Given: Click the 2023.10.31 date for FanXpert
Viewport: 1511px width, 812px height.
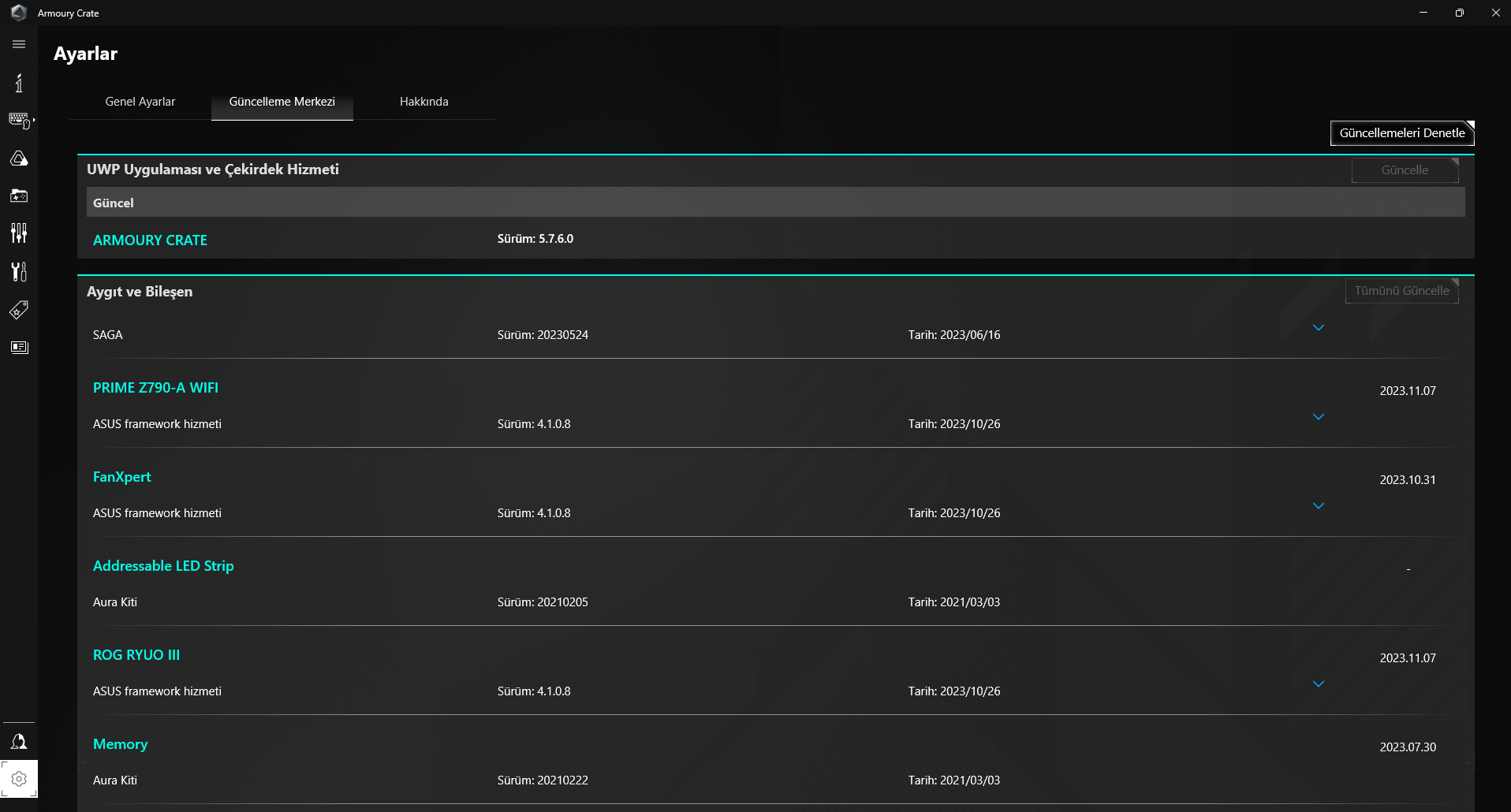Looking at the screenshot, I should (1408, 480).
